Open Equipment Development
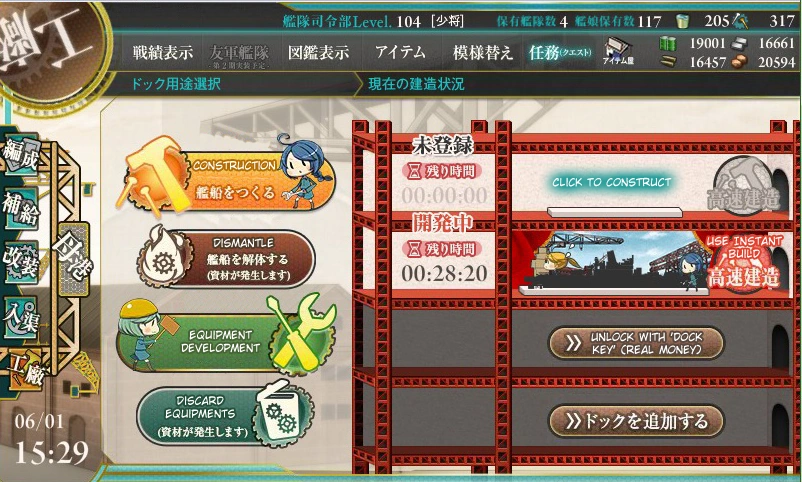 pos(227,338)
